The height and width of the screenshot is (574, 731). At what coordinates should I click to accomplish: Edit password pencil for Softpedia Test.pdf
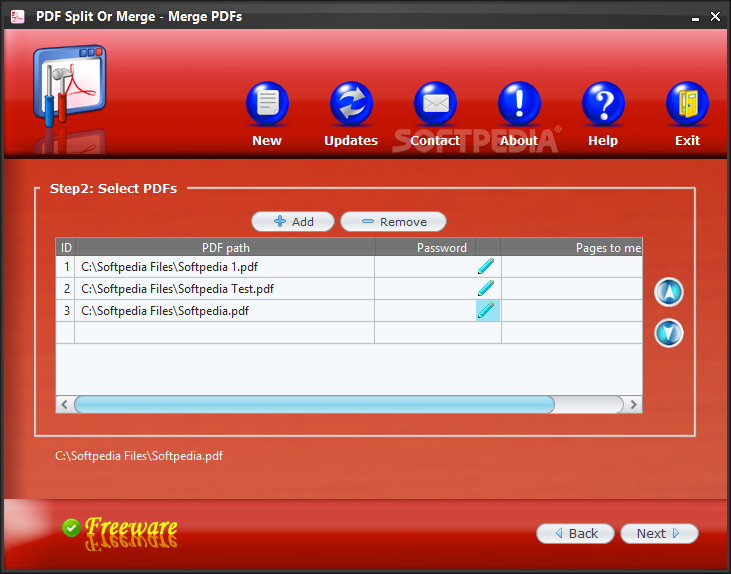pyautogui.click(x=486, y=288)
